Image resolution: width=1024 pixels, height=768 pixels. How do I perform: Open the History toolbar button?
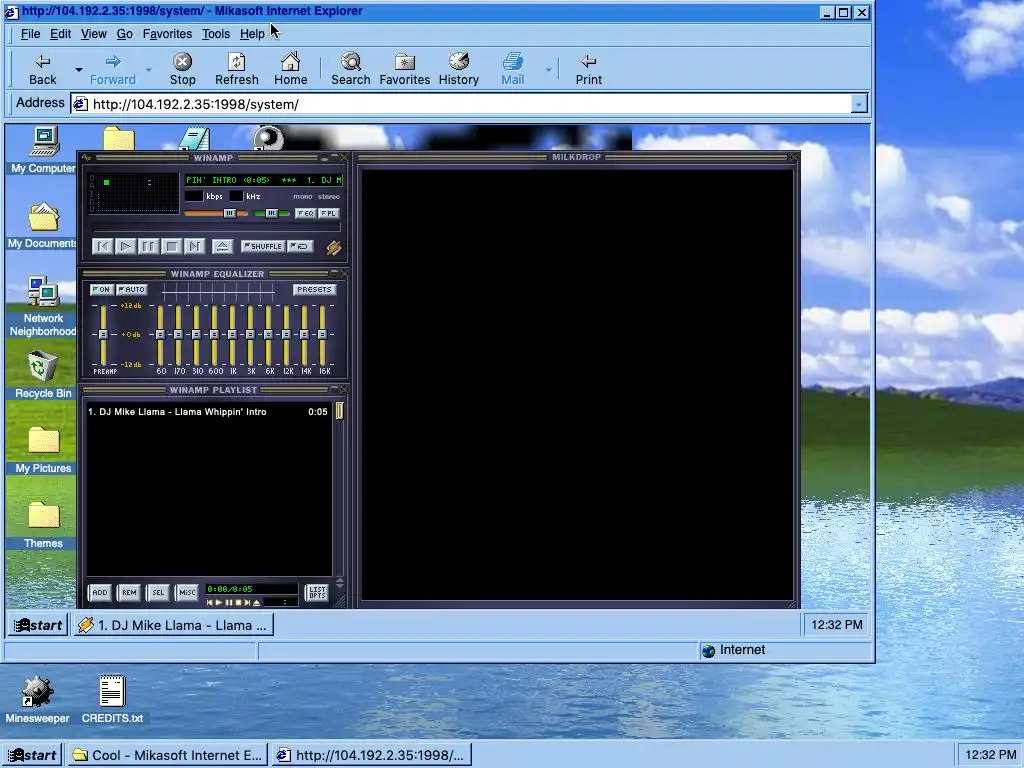coord(458,69)
